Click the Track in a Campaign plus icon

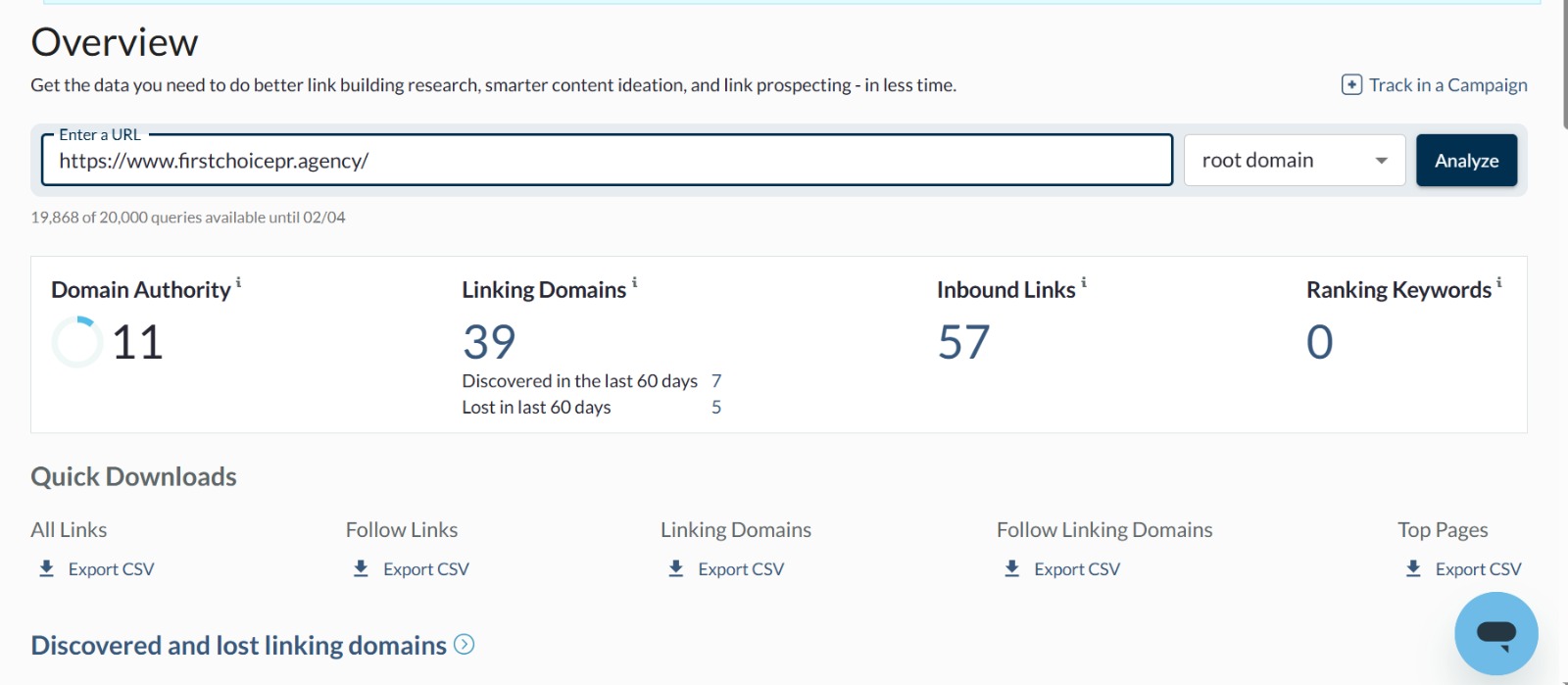click(1351, 85)
